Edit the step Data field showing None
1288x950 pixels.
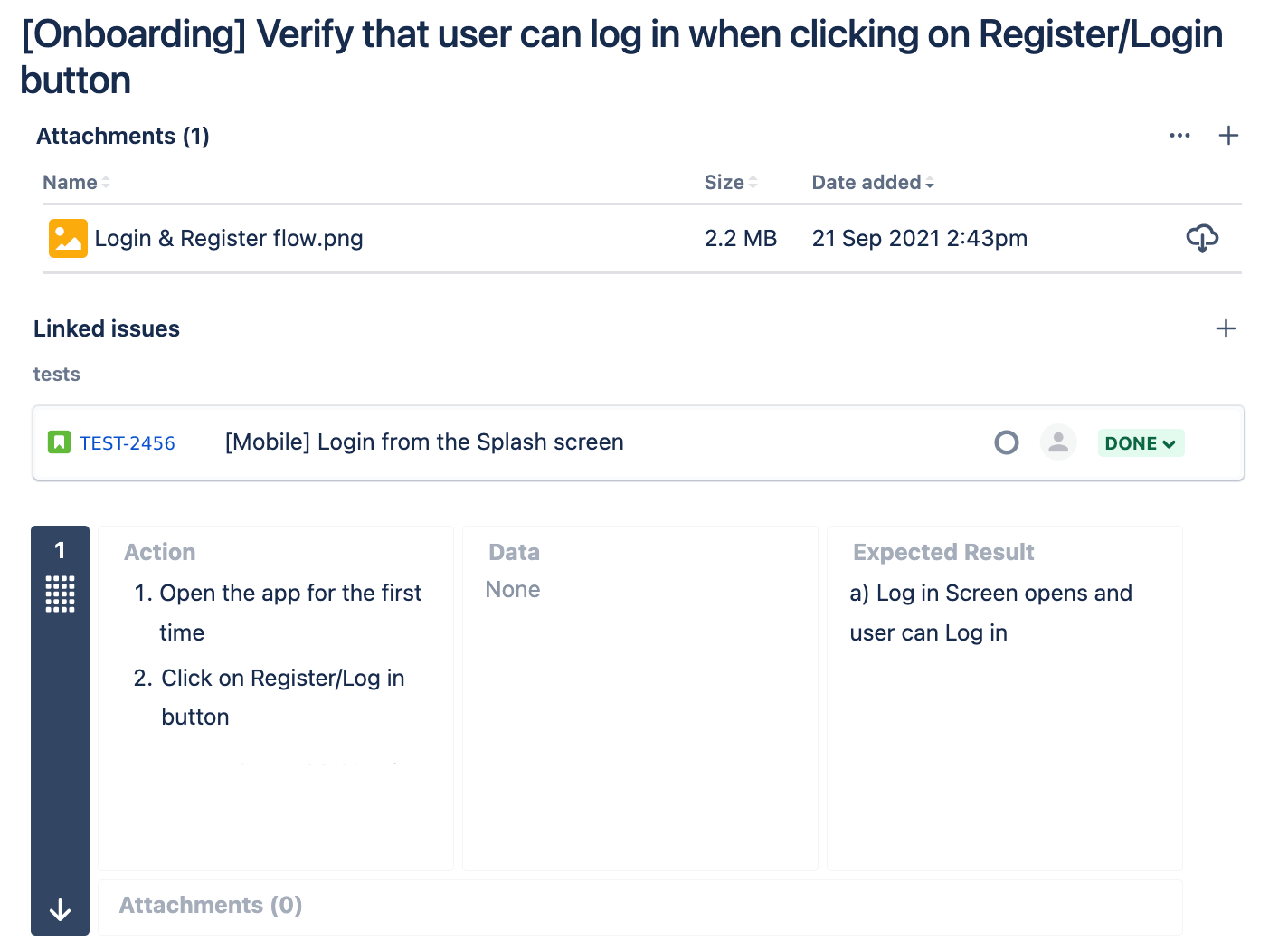(x=640, y=698)
